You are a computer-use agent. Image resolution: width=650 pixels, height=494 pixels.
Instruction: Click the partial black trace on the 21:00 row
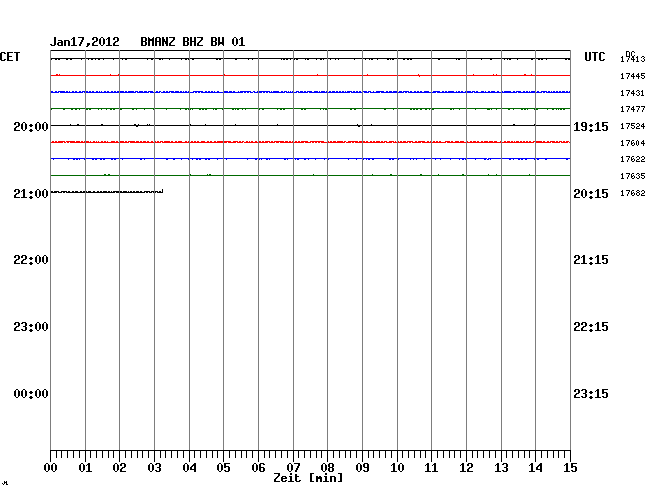tap(107, 191)
